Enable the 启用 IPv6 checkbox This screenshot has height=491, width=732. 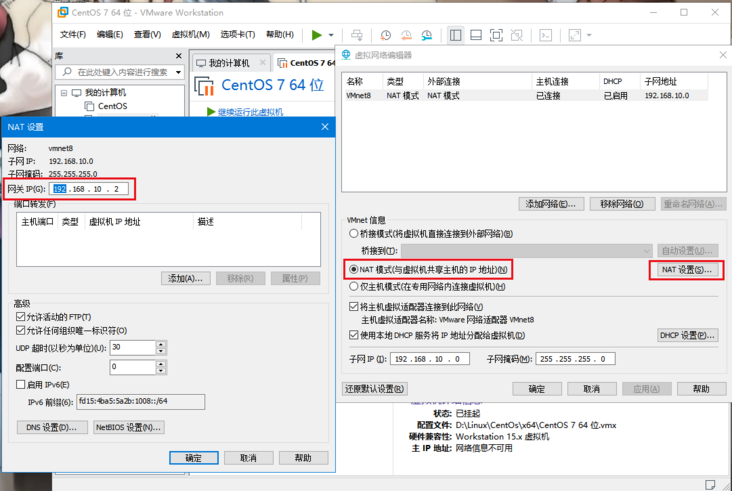pyautogui.click(x=20, y=385)
